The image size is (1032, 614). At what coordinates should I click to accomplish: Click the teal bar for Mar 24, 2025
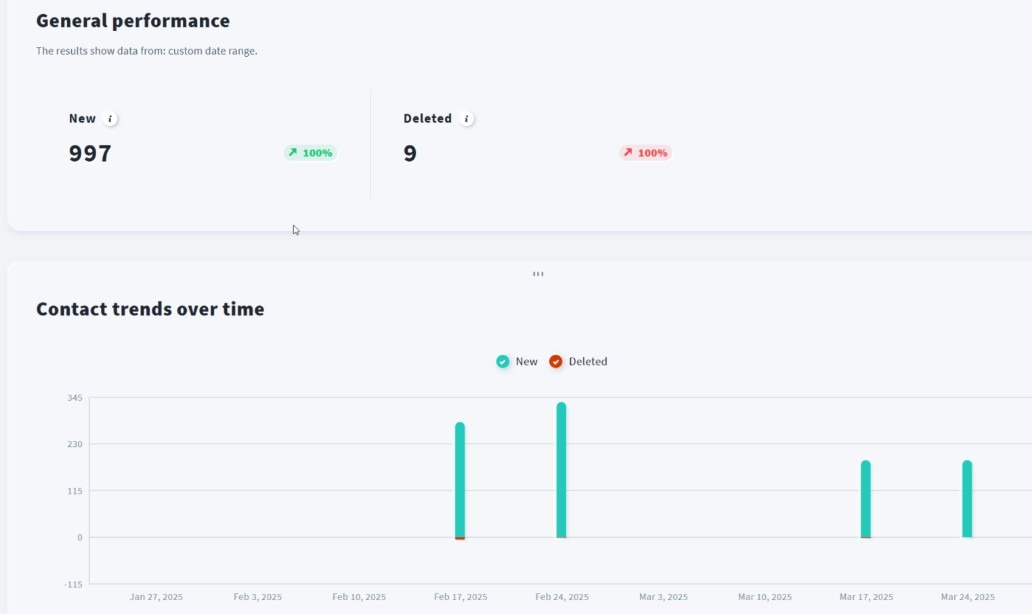(x=967, y=498)
